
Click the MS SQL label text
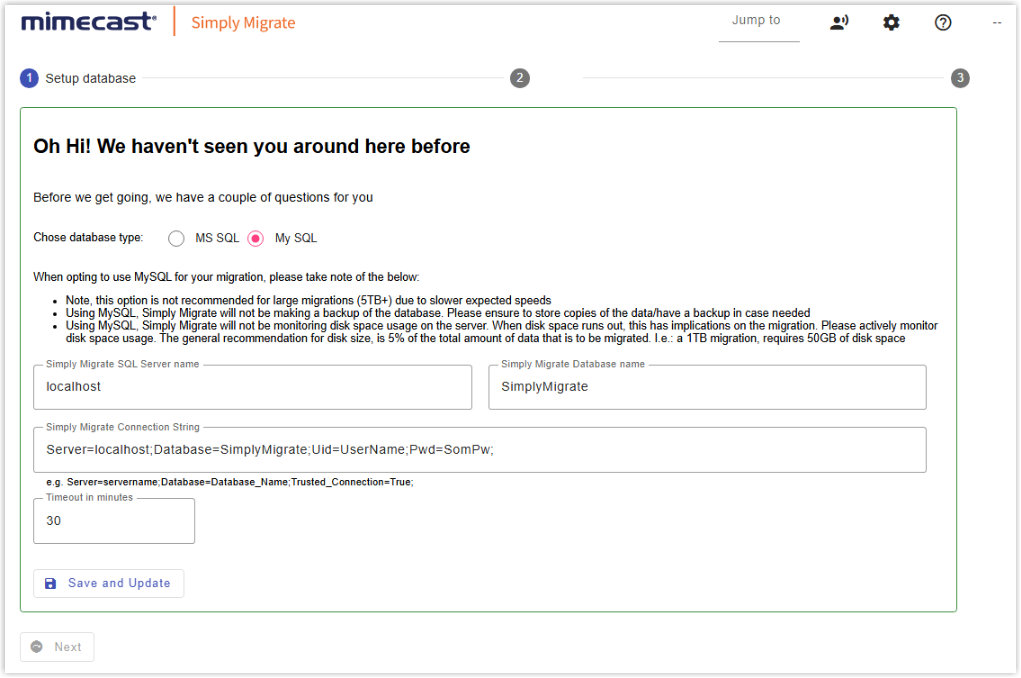[217, 238]
